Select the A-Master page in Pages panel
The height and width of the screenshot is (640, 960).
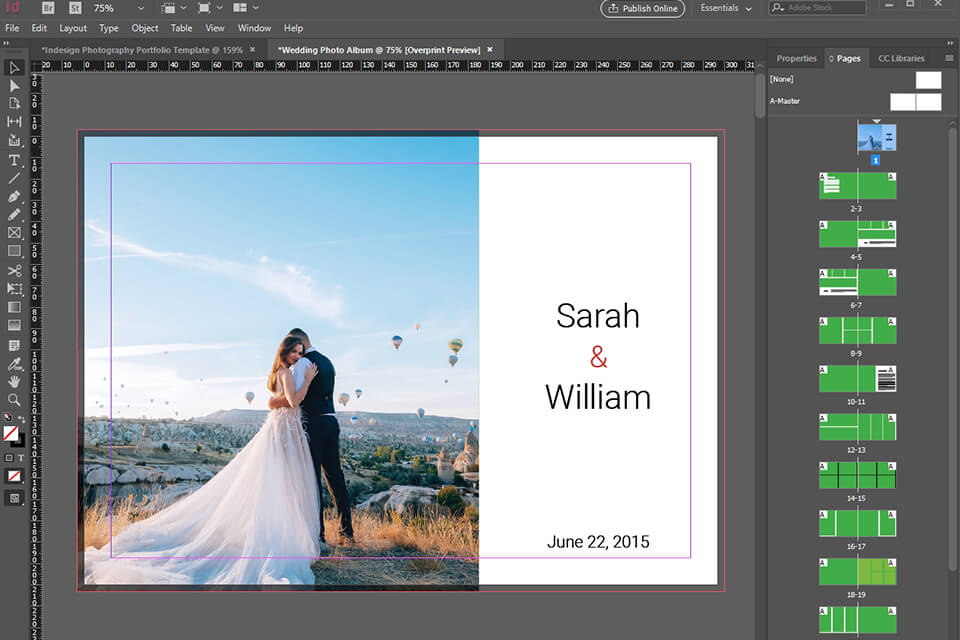coord(784,100)
